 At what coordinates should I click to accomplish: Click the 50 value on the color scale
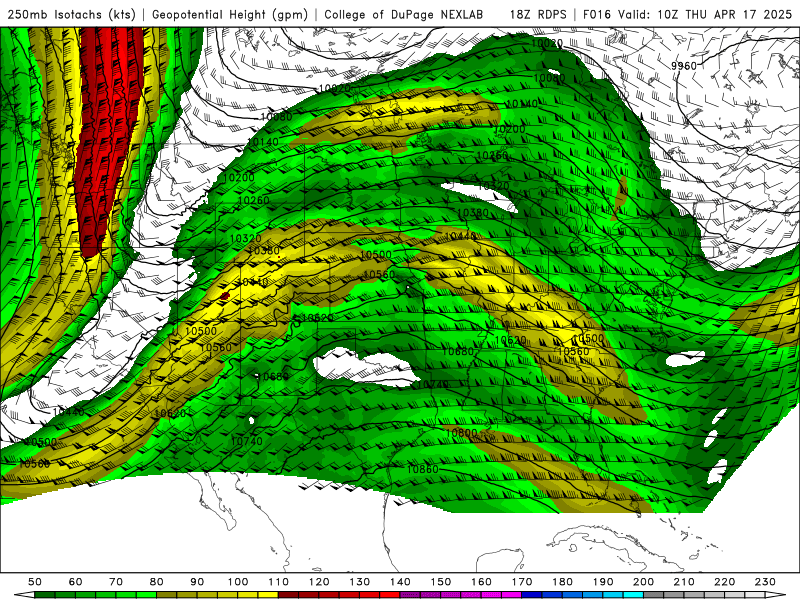(x=35, y=582)
